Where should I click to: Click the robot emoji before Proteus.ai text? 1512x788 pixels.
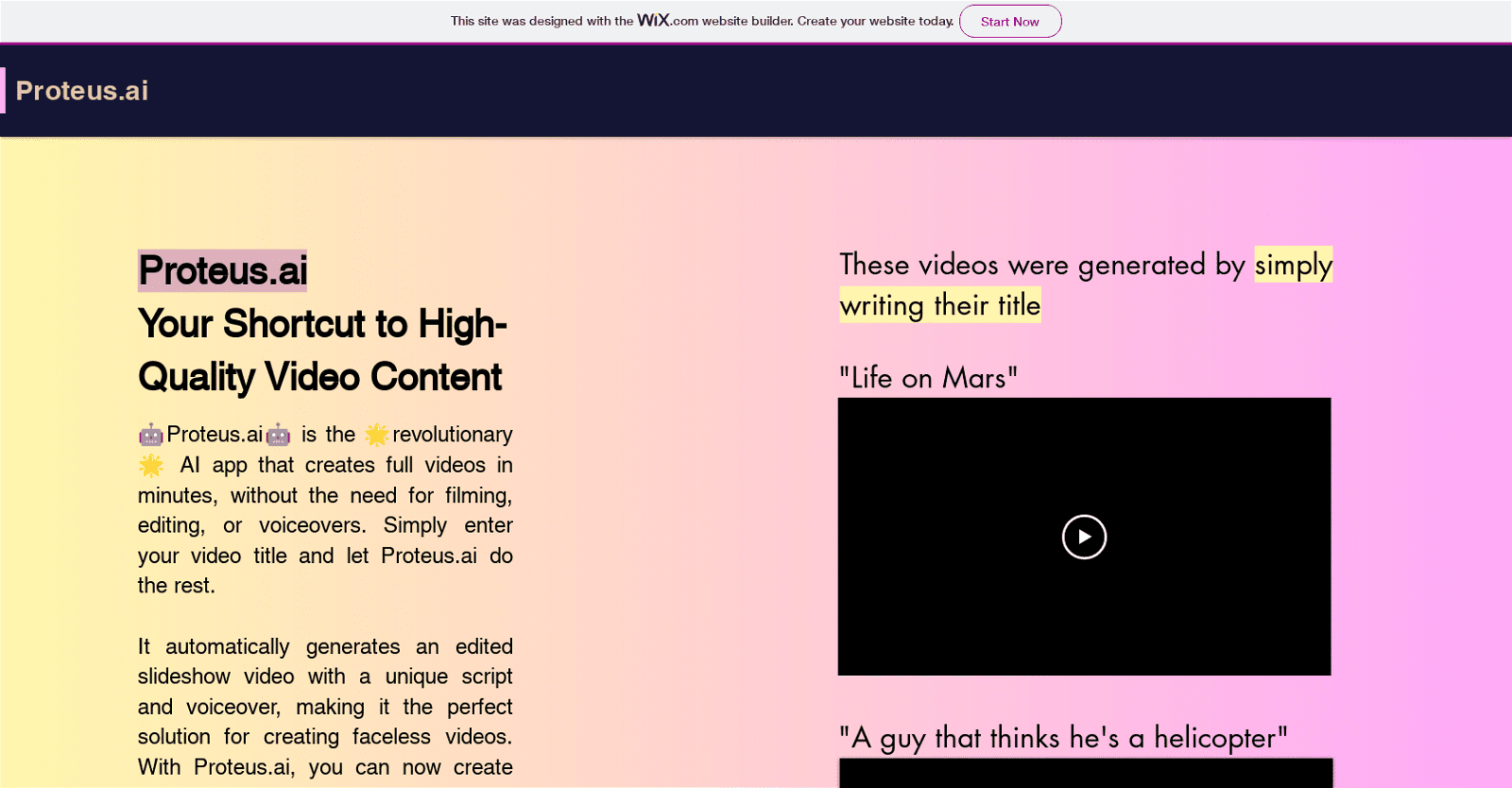pos(151,435)
